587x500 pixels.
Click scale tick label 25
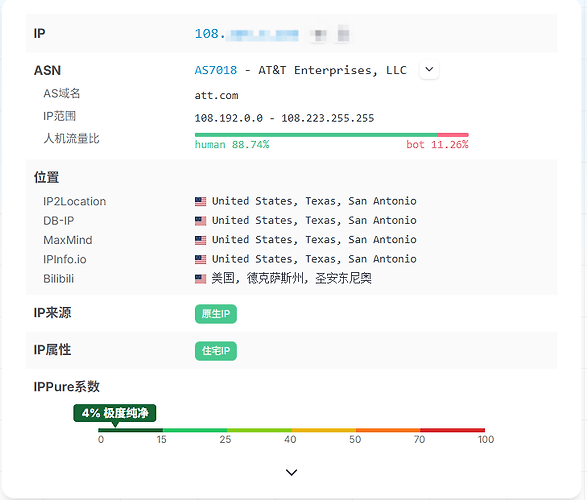pyautogui.click(x=225, y=439)
